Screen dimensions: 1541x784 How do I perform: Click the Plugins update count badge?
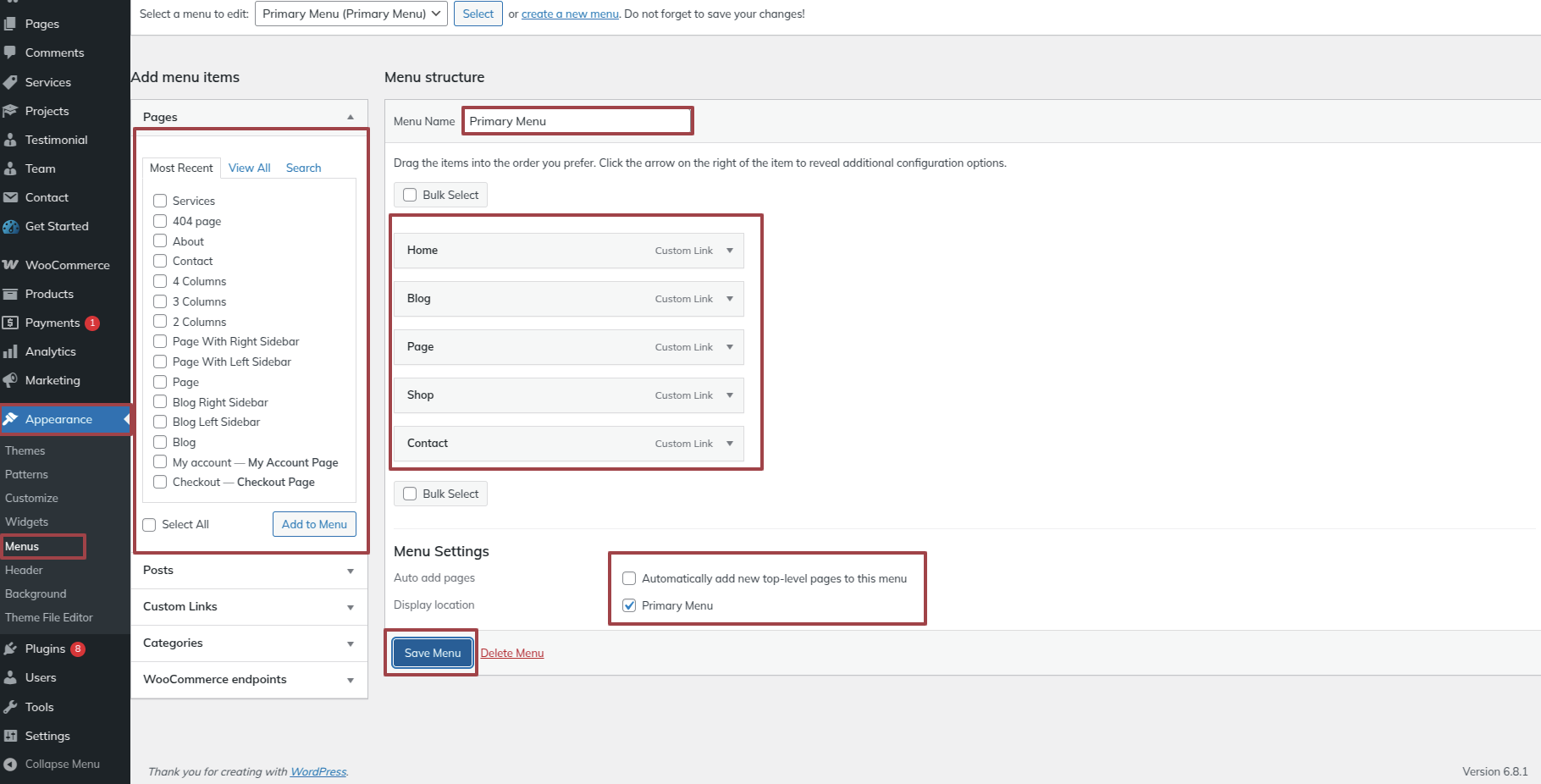78,649
